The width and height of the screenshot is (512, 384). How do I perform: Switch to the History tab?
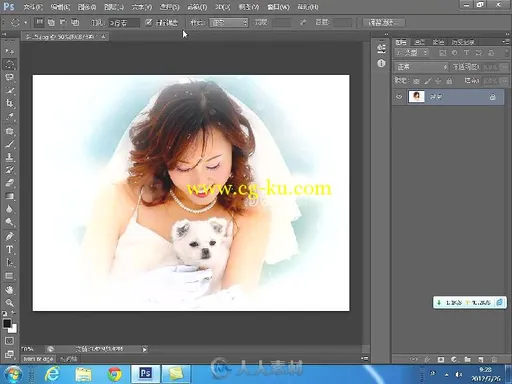[463, 42]
